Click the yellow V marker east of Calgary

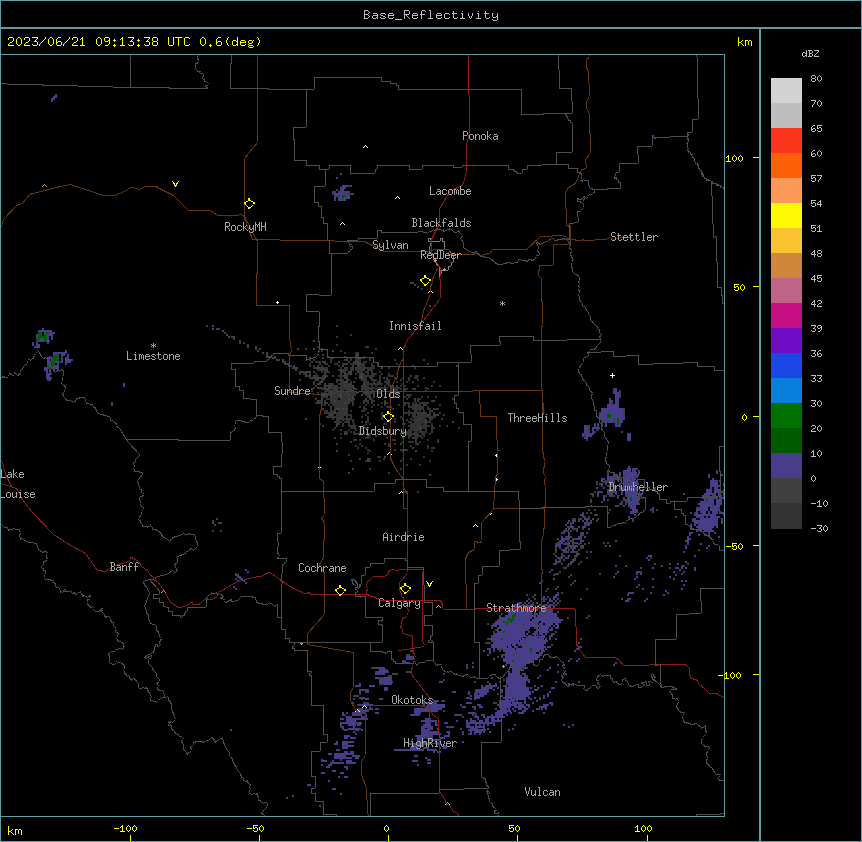429,584
